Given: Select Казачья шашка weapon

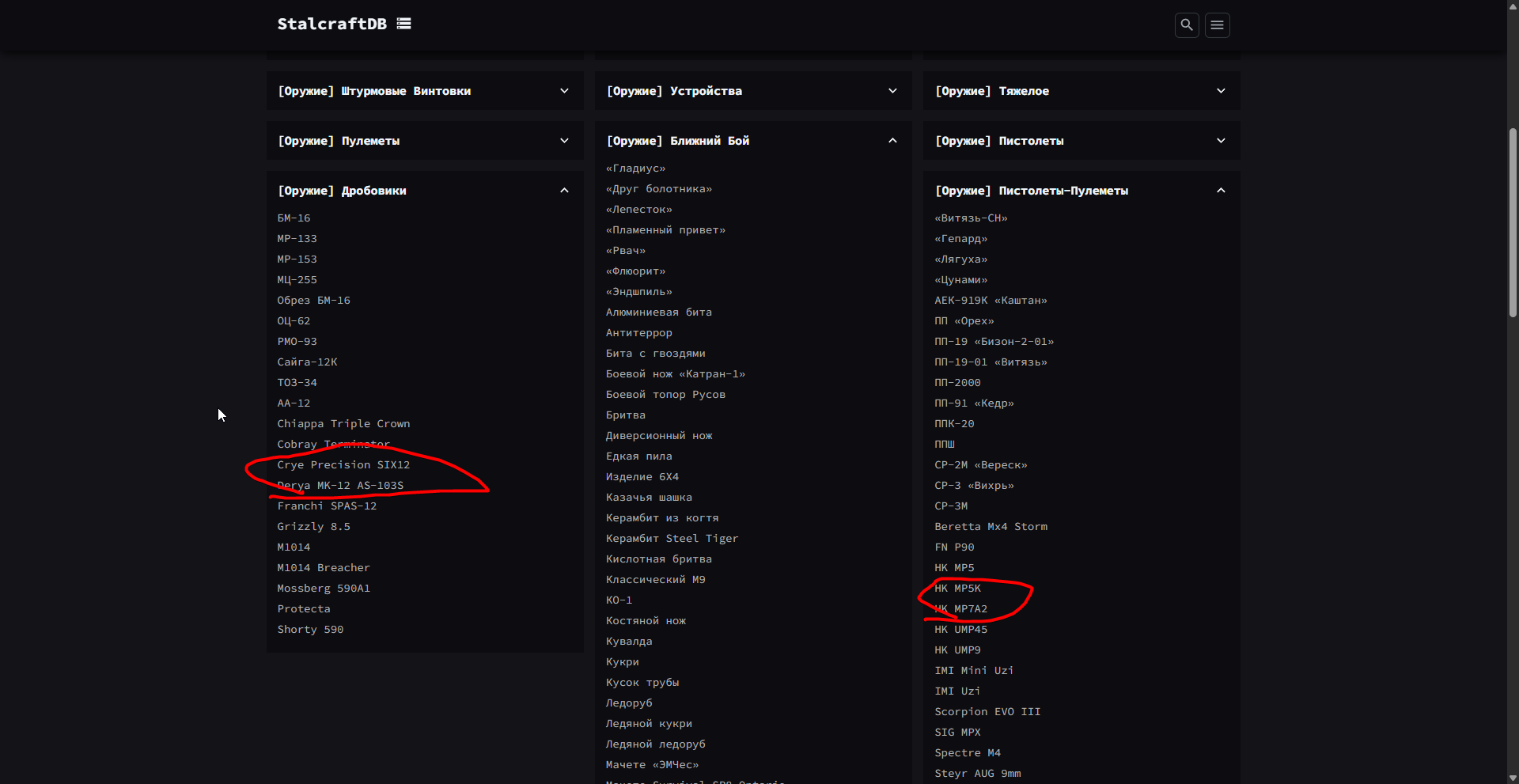Looking at the screenshot, I should coord(649,497).
